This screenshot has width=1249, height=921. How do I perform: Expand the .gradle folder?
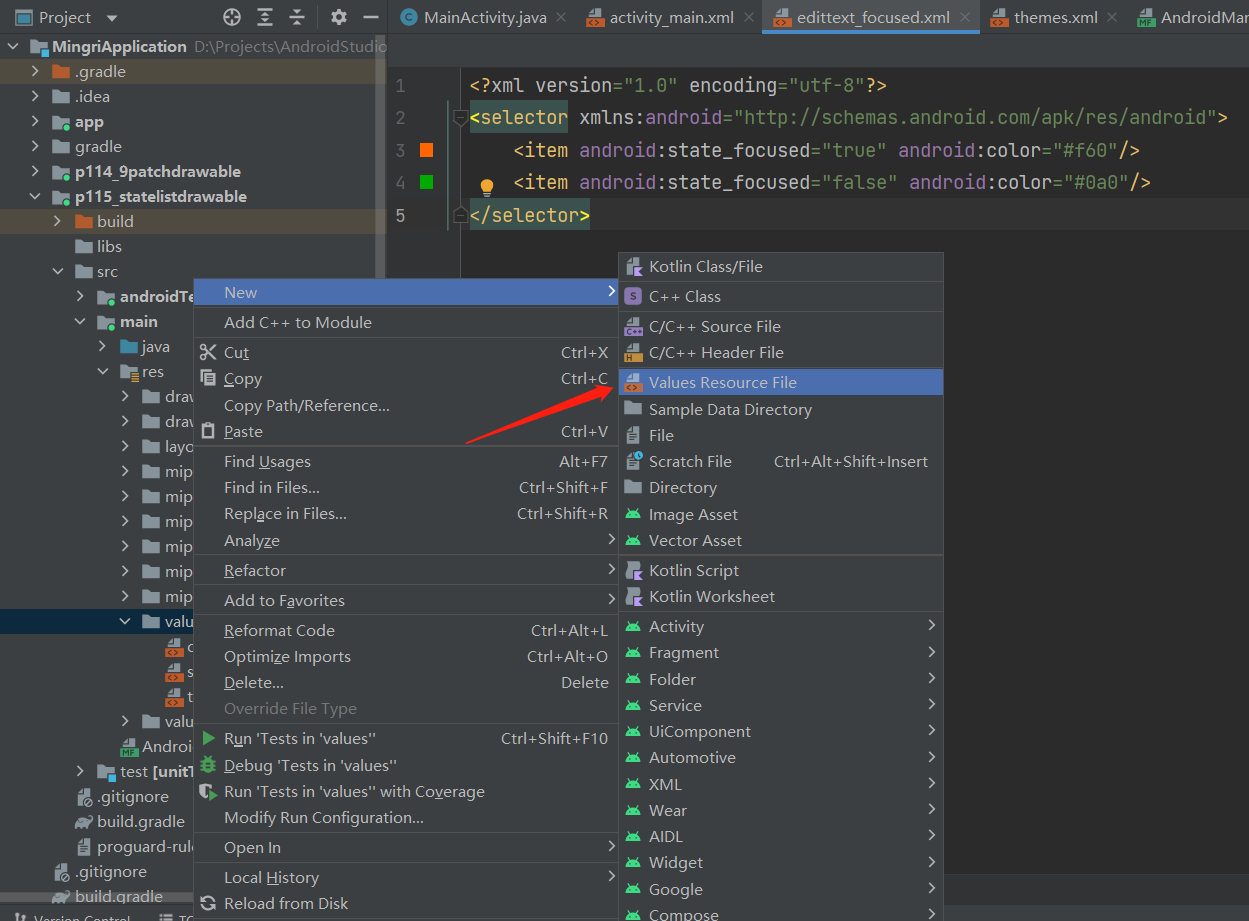[x=35, y=71]
